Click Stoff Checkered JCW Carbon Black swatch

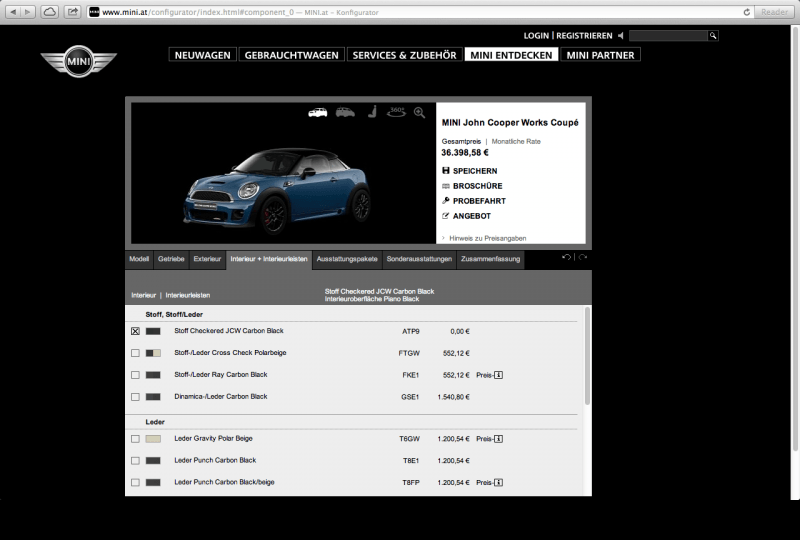tap(153, 331)
